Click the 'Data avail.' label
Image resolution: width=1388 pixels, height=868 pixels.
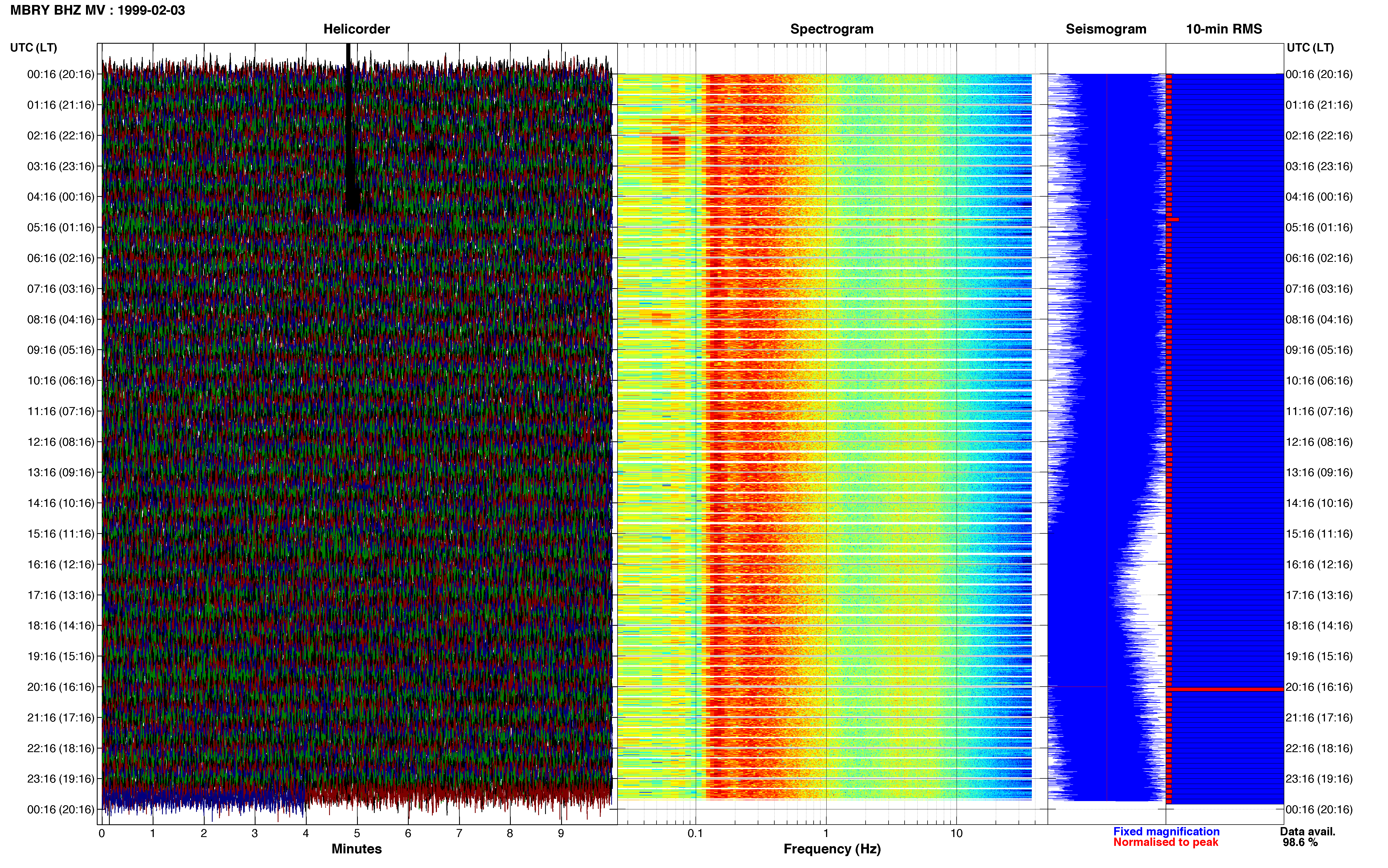(1308, 831)
